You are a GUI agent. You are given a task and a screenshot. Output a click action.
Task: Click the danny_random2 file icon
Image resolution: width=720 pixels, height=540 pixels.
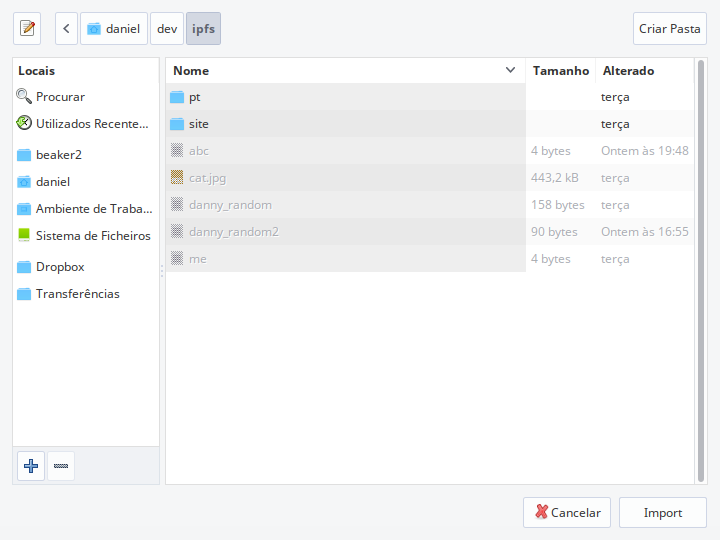coord(177,231)
